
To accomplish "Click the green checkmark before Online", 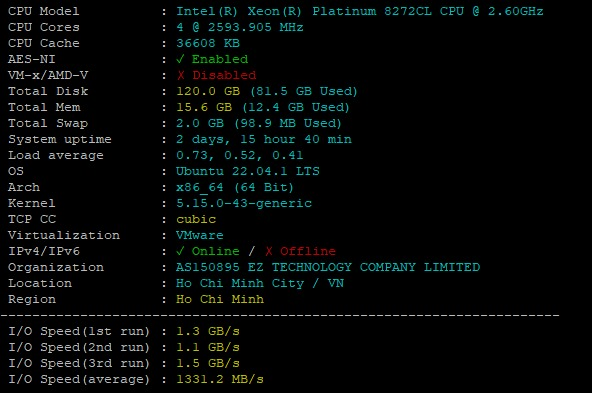I will pos(180,251).
